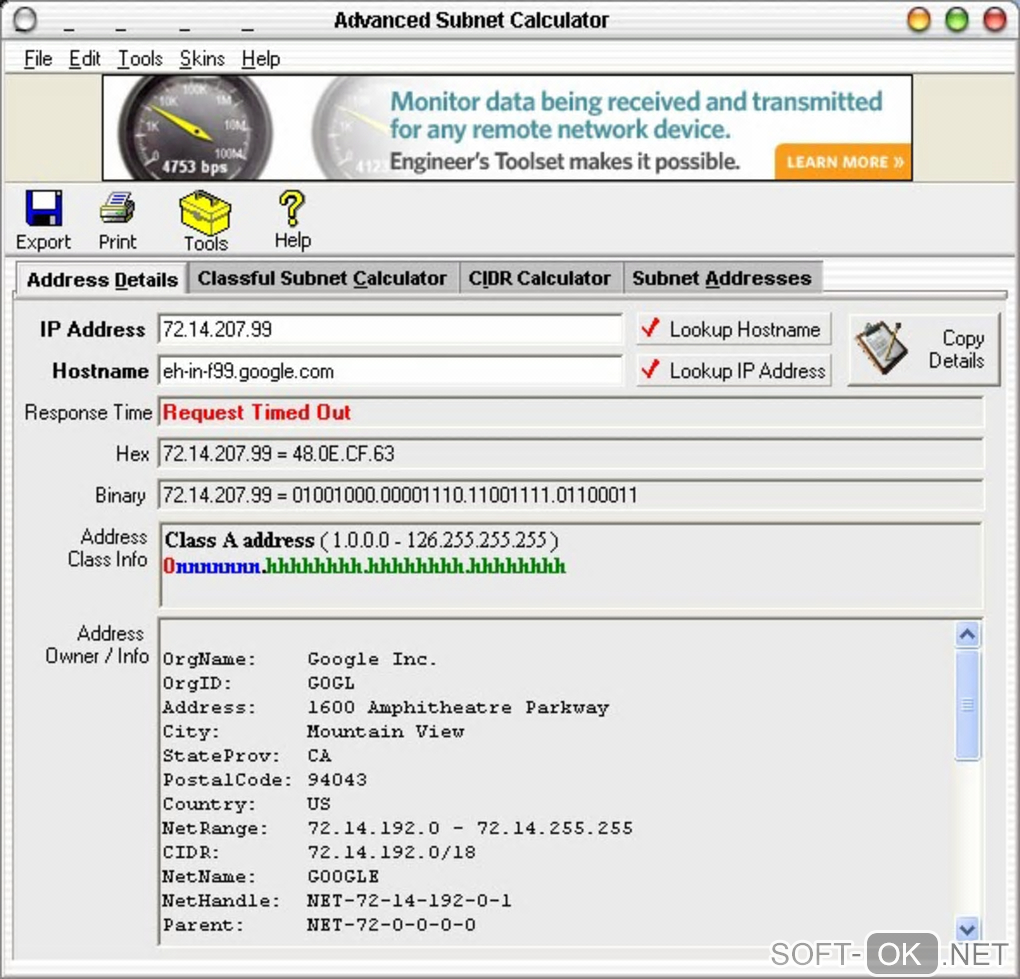Screen dimensions: 1020x979
Task: Switch to the Subnet Addresses tab
Action: click(722, 278)
